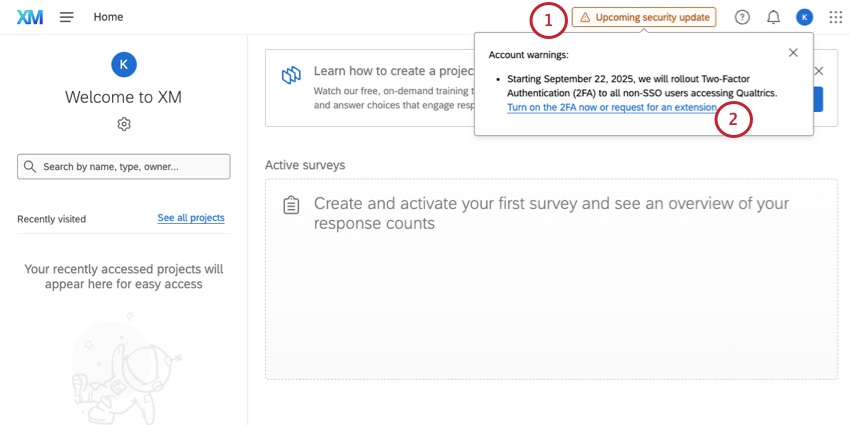This screenshot has width=850, height=425.
Task: Click the Recently visited label
Action: tap(51, 219)
